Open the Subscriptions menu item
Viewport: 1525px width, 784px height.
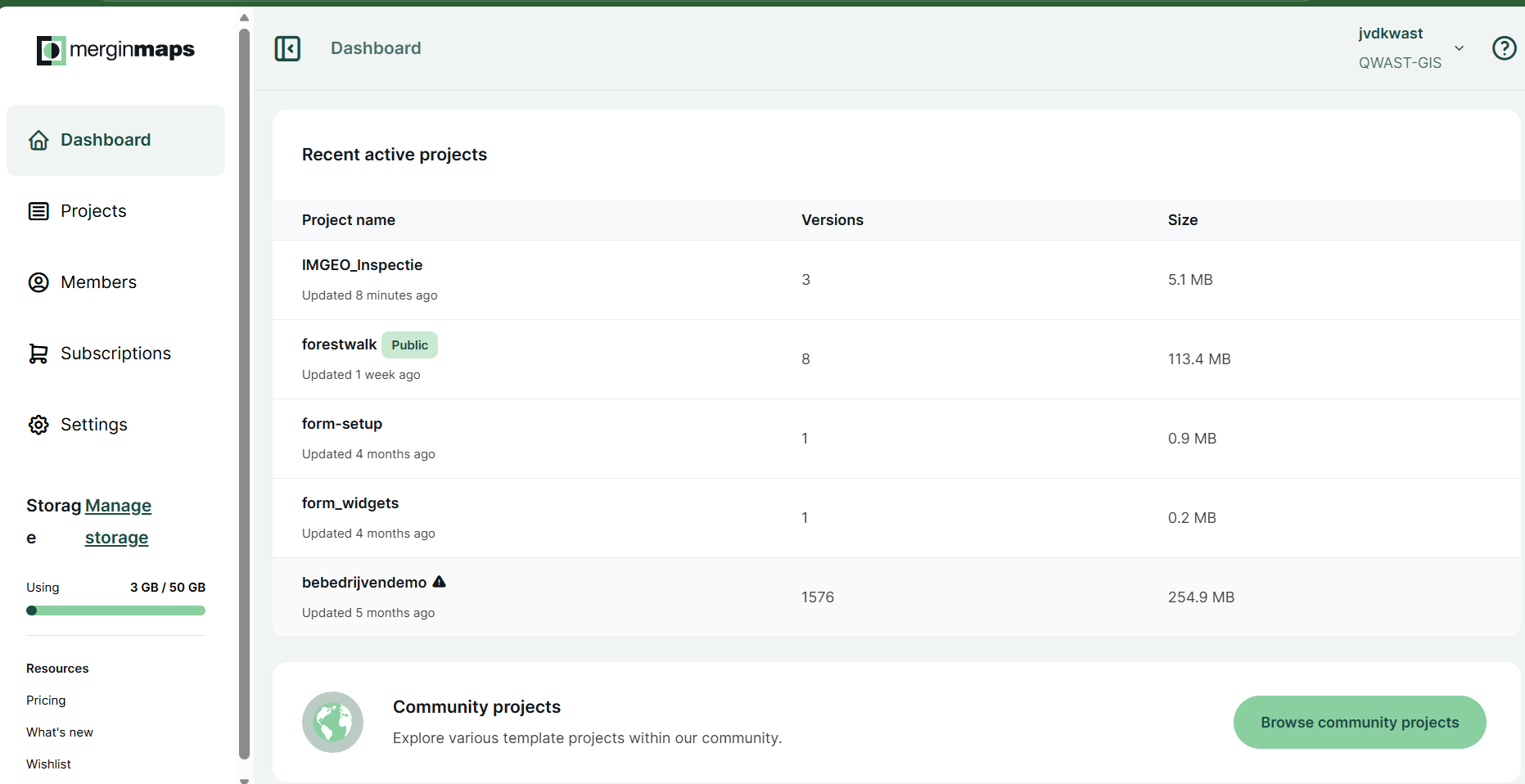(115, 354)
